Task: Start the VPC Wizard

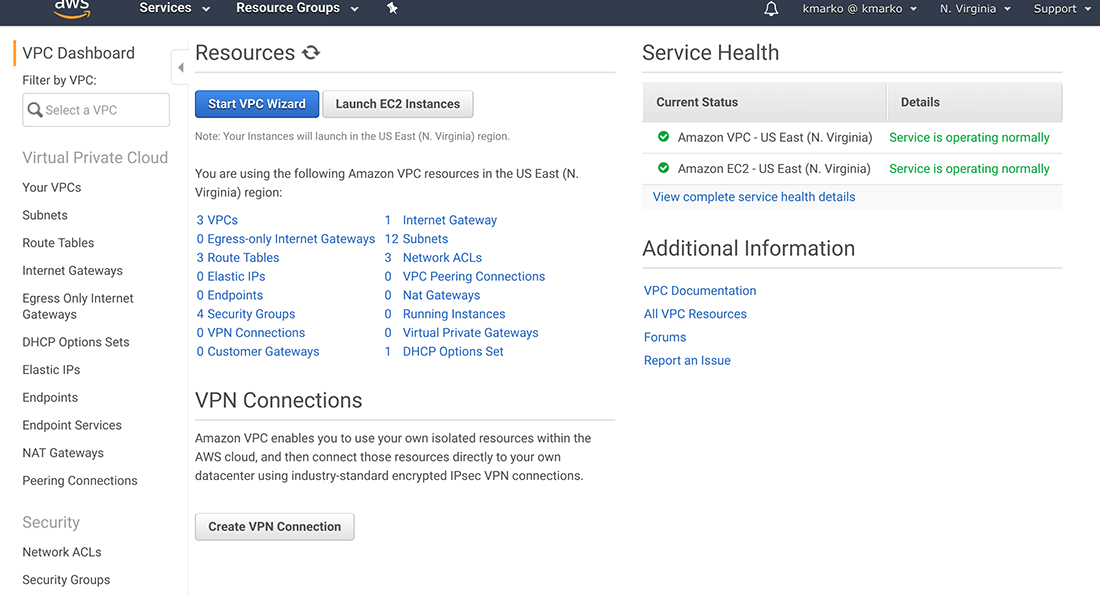Action: 256,103
